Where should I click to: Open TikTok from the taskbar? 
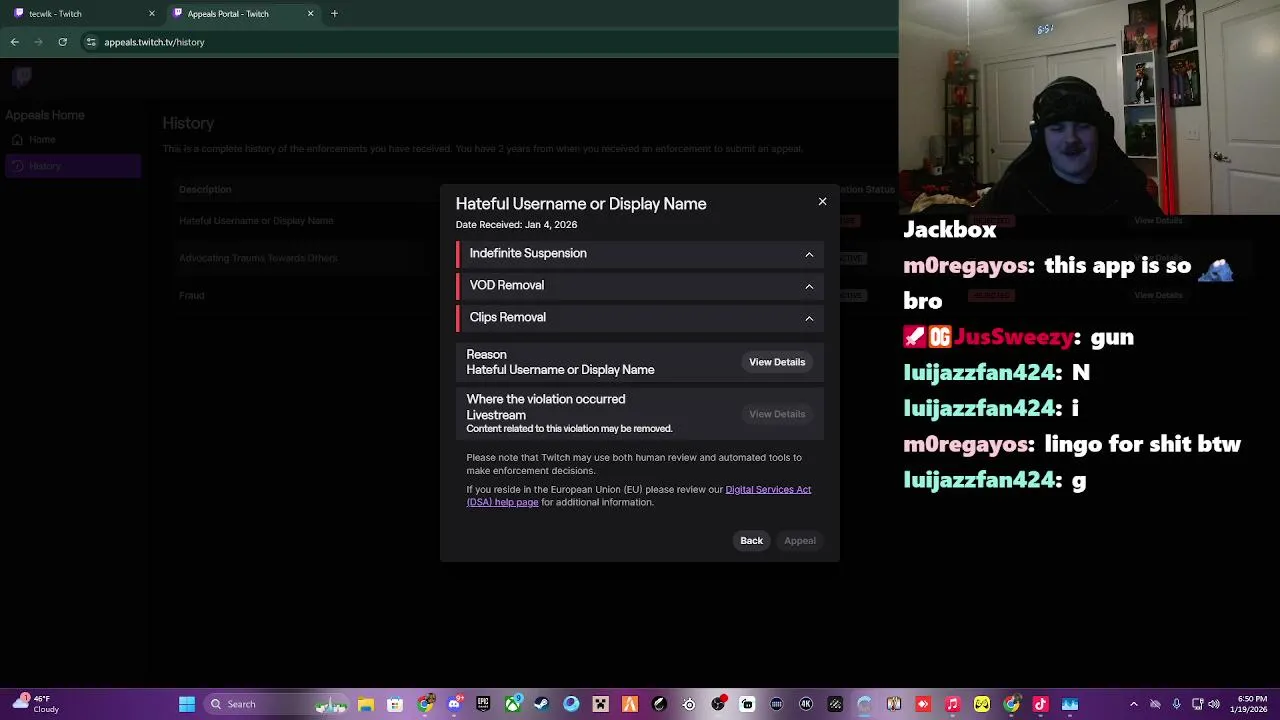click(1040, 704)
